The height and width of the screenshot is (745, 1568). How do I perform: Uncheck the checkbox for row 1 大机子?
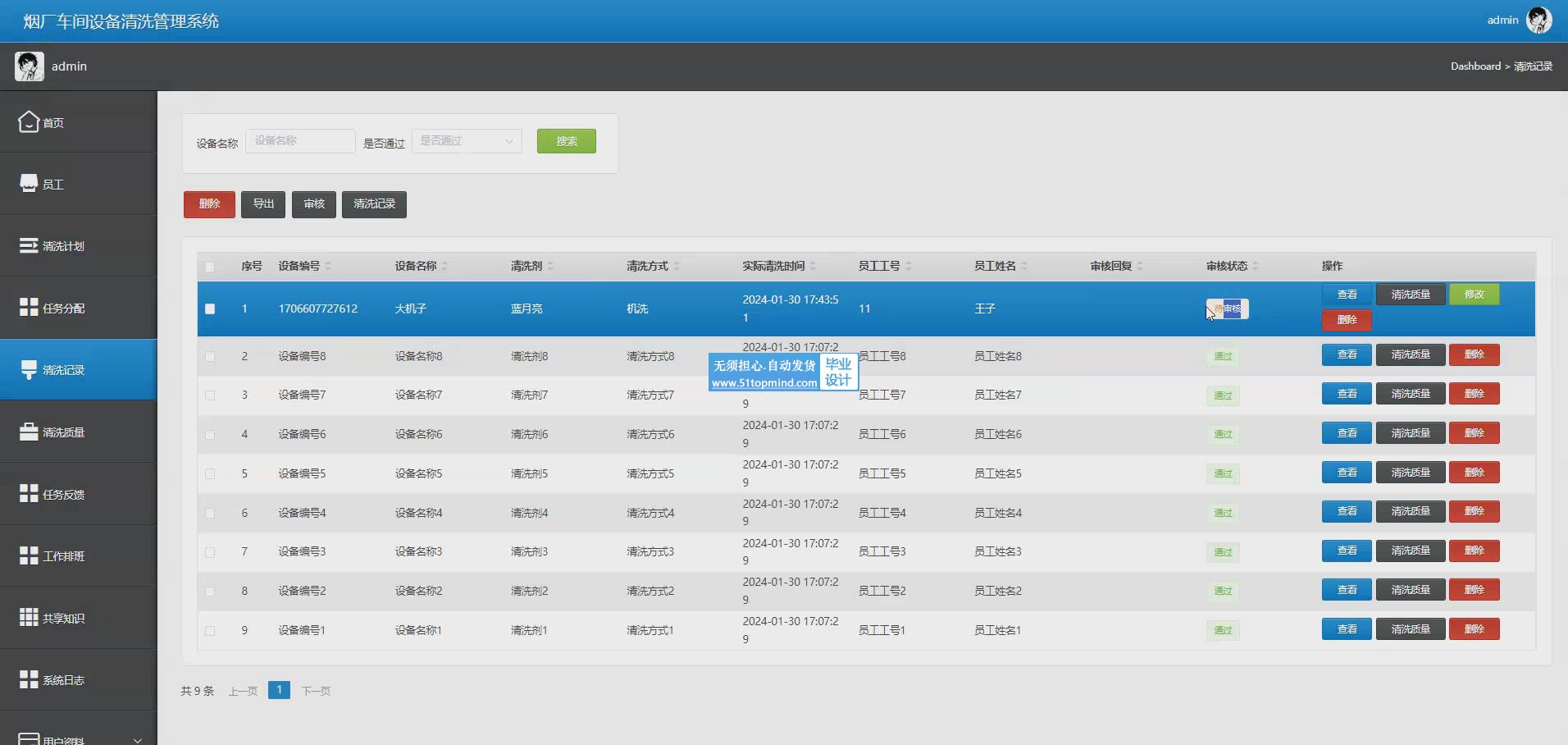click(210, 309)
